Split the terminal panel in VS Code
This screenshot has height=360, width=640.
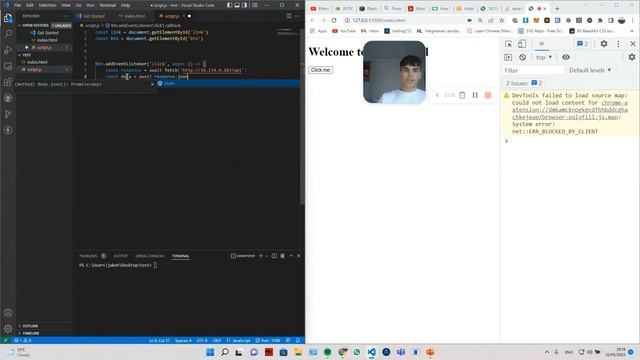274,256
